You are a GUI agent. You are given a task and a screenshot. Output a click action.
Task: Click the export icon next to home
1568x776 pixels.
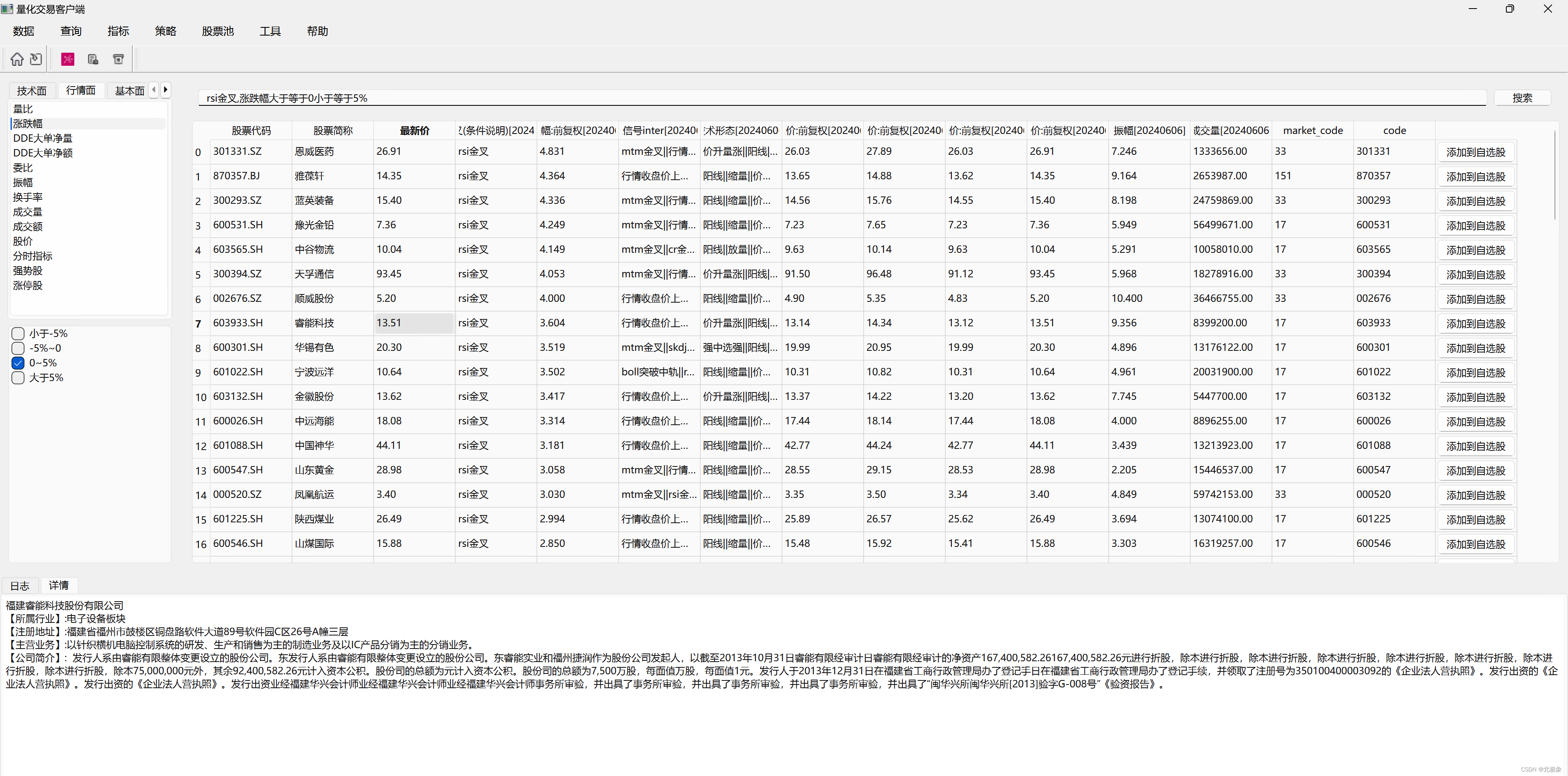point(36,59)
